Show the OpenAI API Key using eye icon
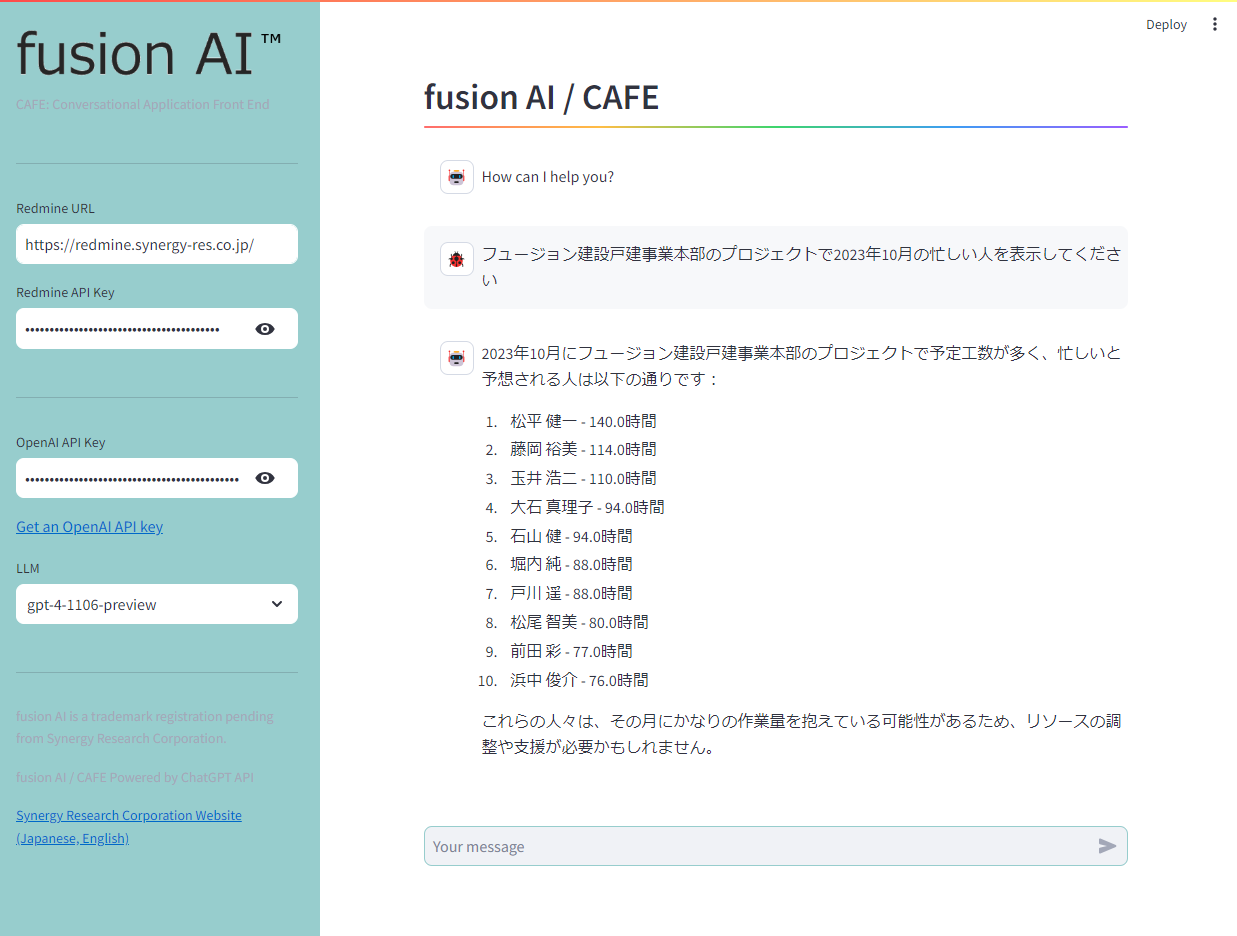Screen dimensions: 1237x936 (x=265, y=478)
